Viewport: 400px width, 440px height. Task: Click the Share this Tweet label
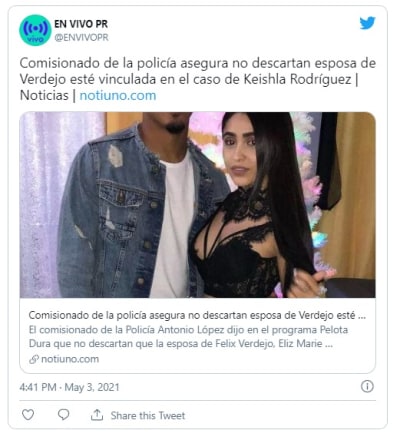tap(148, 415)
